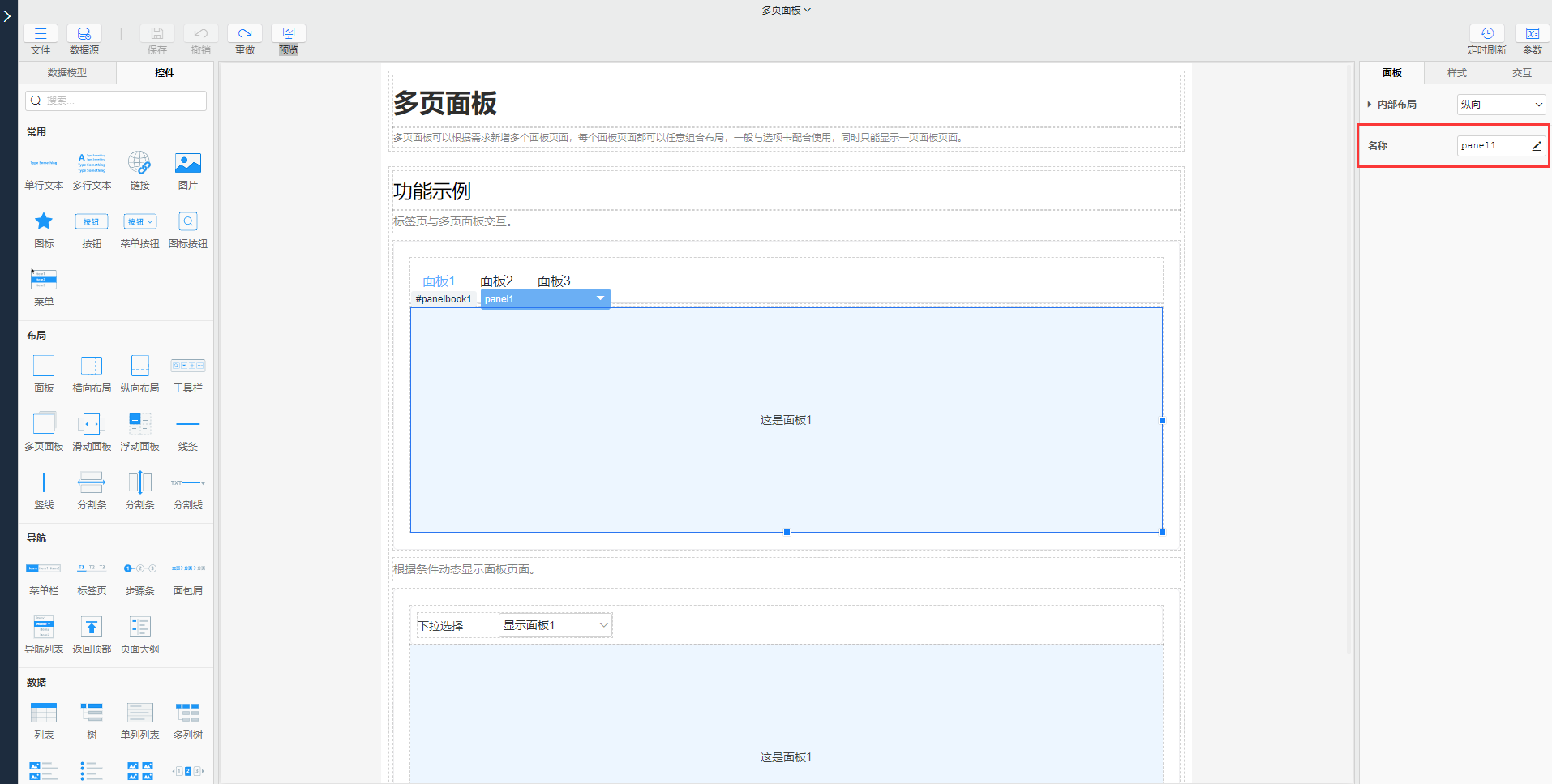Open the panel1 dropdown on canvas

click(599, 298)
